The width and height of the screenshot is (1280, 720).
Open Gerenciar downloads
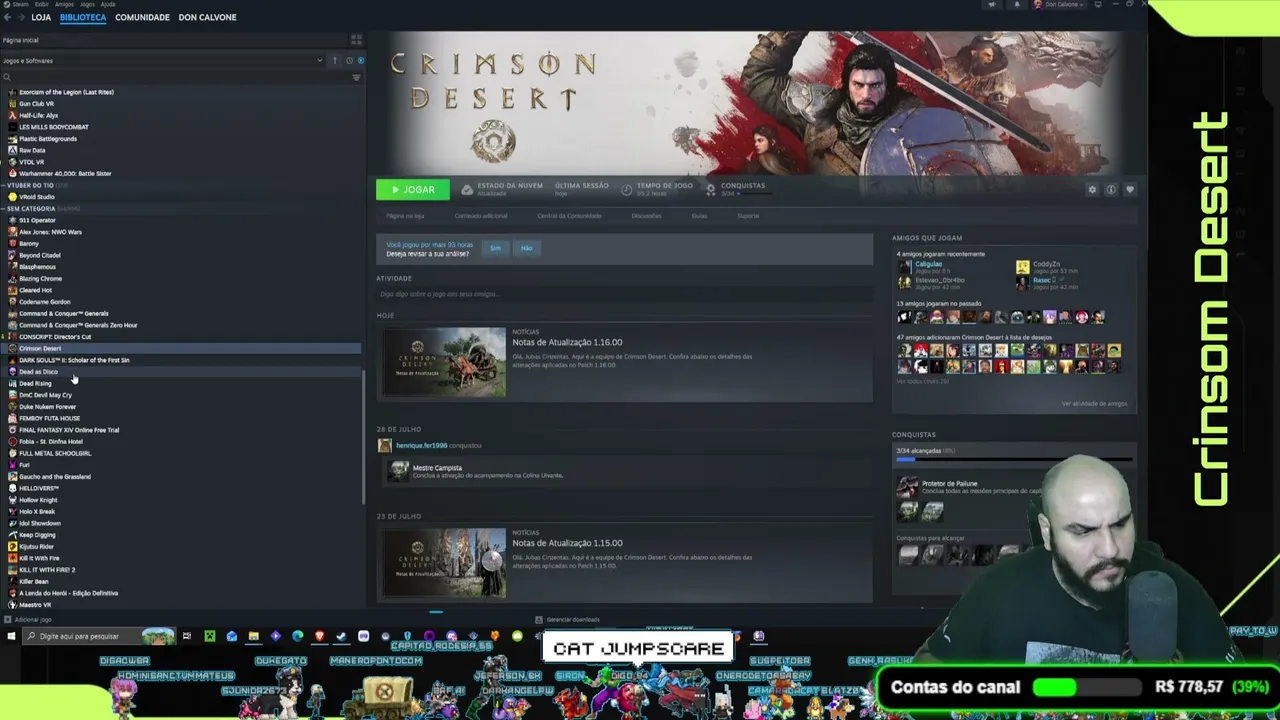(x=568, y=620)
